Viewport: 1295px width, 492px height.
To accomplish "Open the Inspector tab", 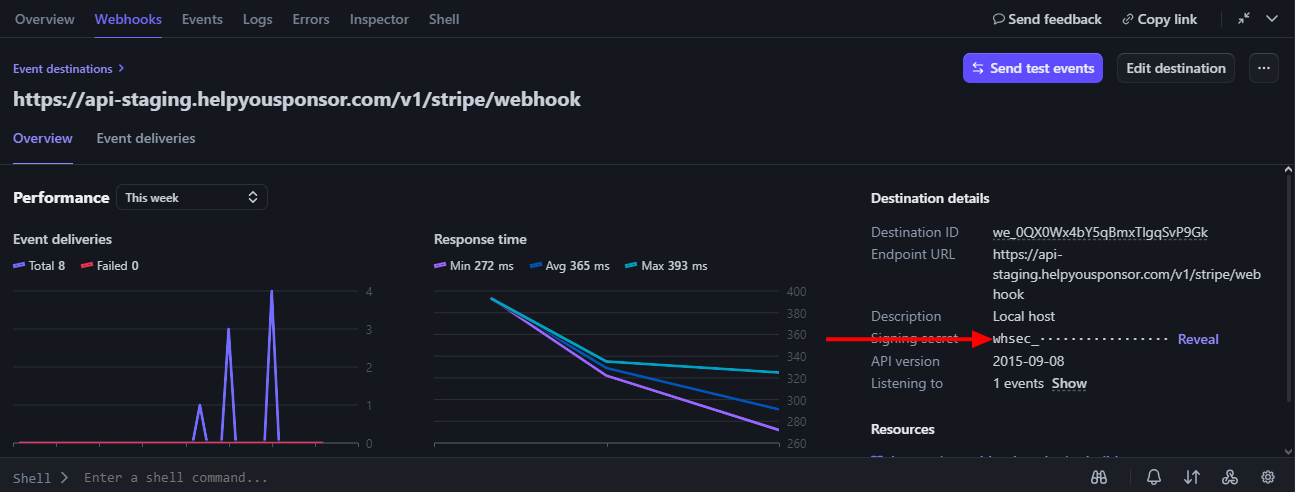I will [x=379, y=19].
